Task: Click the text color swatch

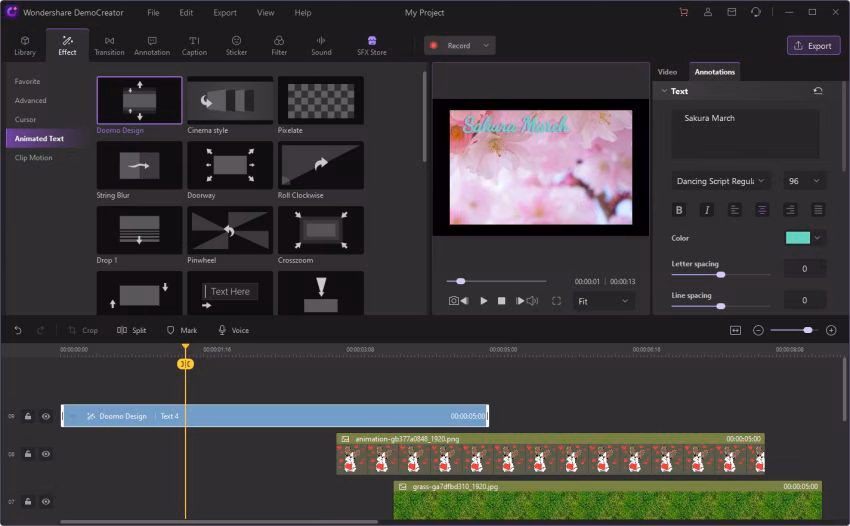Action: [x=798, y=238]
